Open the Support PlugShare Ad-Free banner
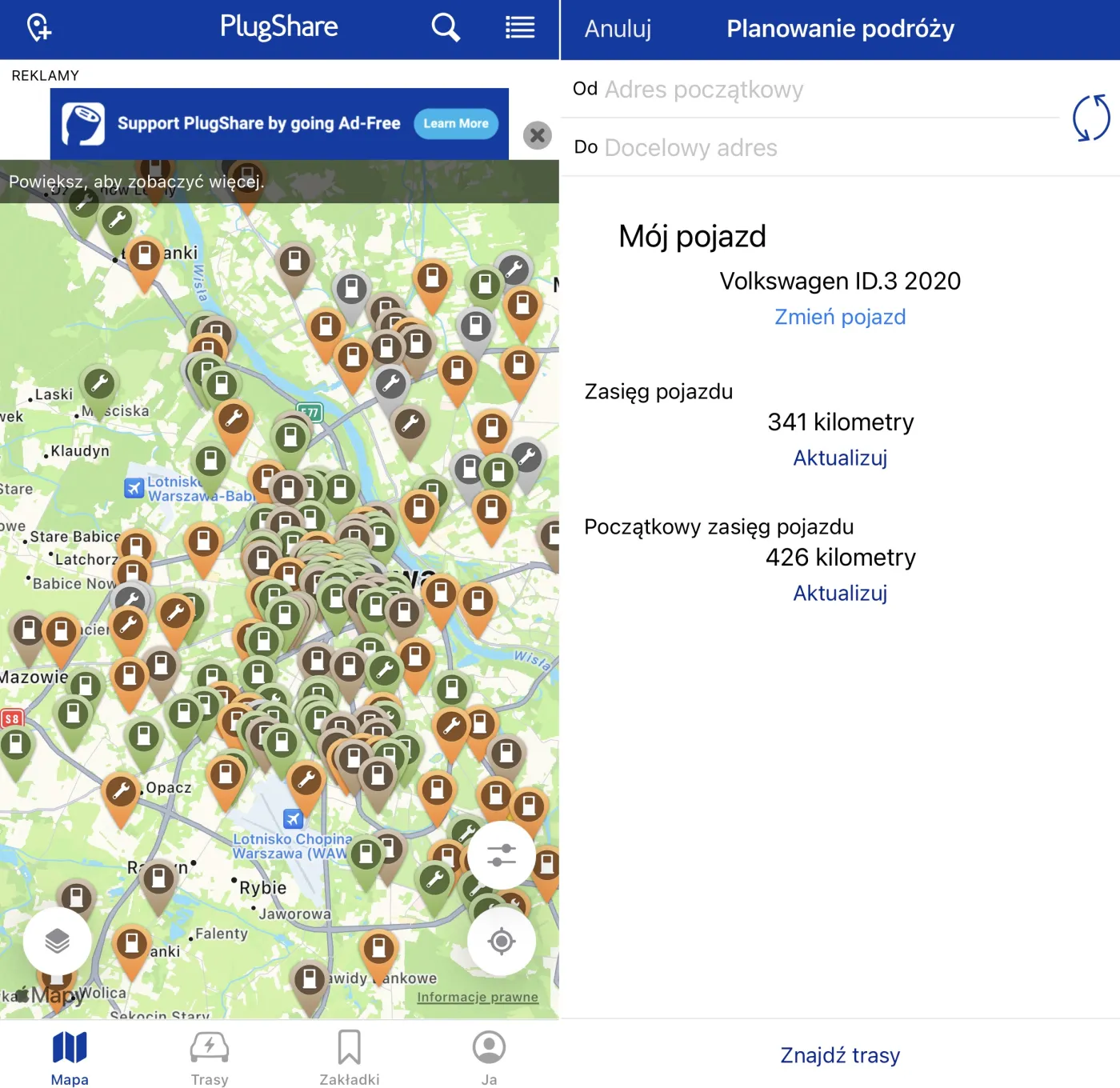Image resolution: width=1120 pixels, height=1088 pixels. [x=279, y=123]
